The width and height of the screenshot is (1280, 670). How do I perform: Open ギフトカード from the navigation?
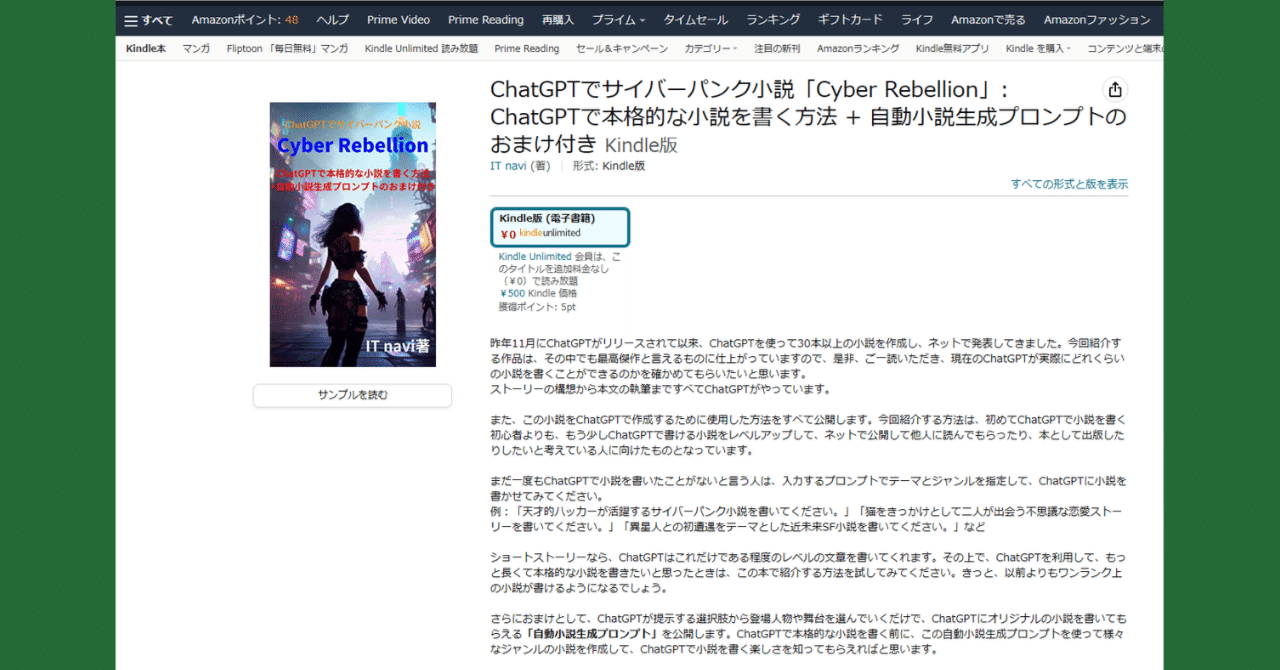[849, 18]
